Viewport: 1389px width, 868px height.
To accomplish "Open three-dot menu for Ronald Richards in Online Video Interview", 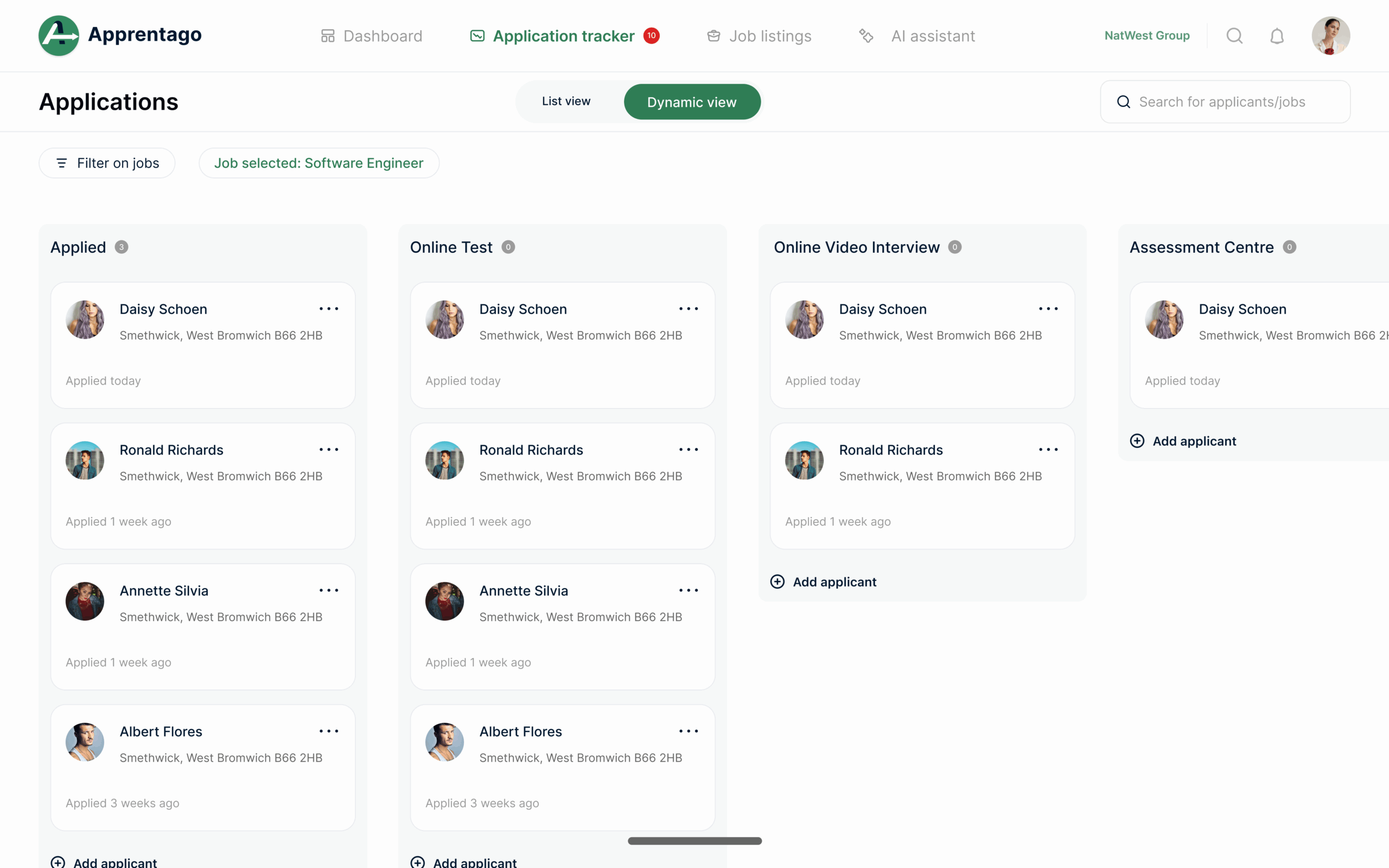I will (1048, 450).
